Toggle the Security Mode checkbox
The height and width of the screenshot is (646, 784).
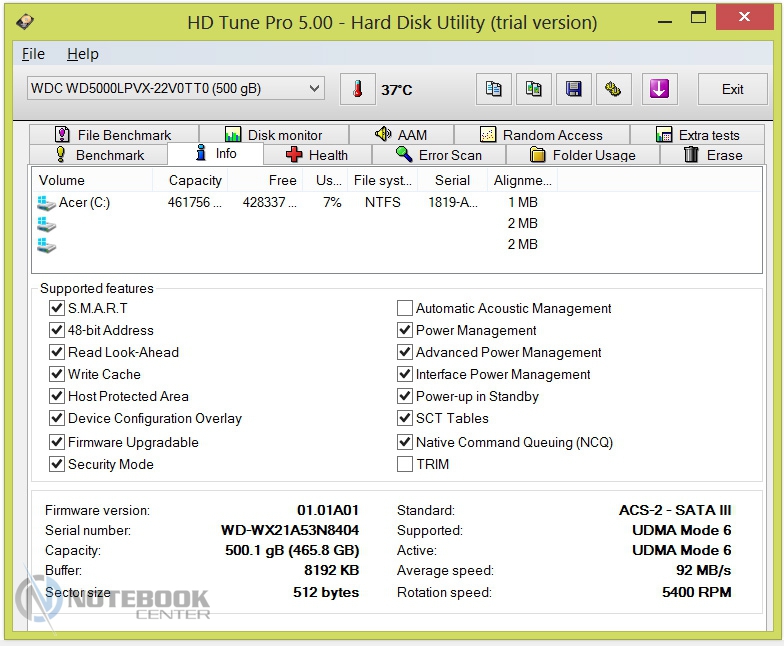tap(56, 464)
